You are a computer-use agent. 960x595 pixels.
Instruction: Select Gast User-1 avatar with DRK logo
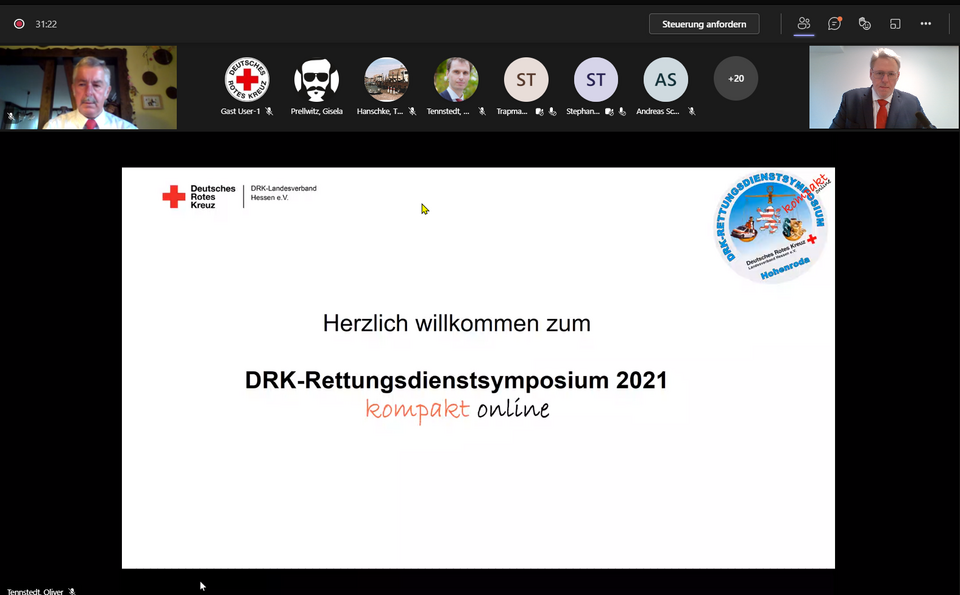click(x=246, y=79)
